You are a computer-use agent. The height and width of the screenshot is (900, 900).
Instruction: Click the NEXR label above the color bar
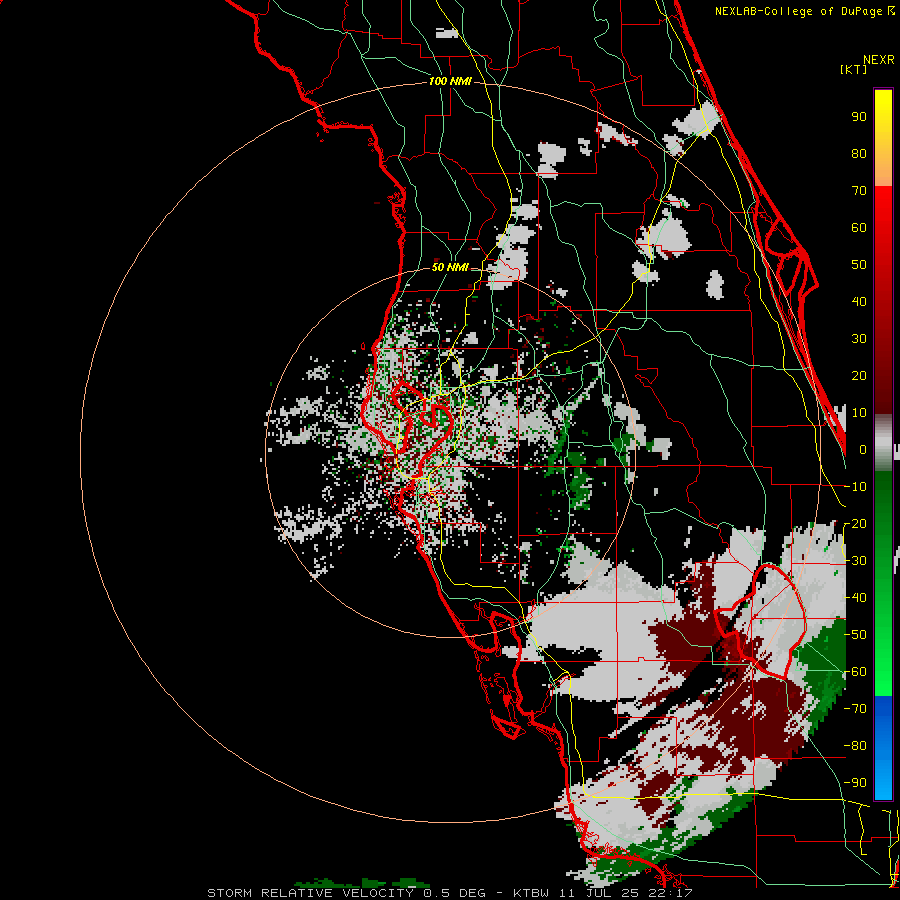pyautogui.click(x=879, y=60)
